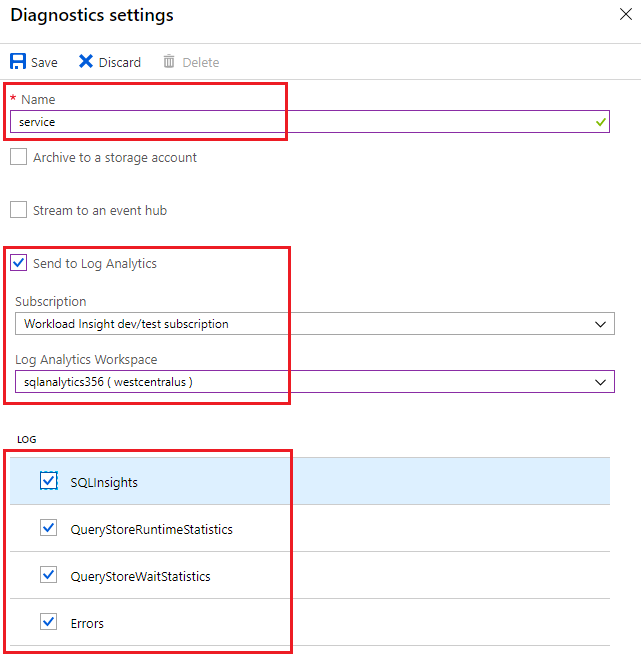The image size is (641, 671).
Task: Uncheck the SQLInsights log checkbox
Action: (x=49, y=481)
